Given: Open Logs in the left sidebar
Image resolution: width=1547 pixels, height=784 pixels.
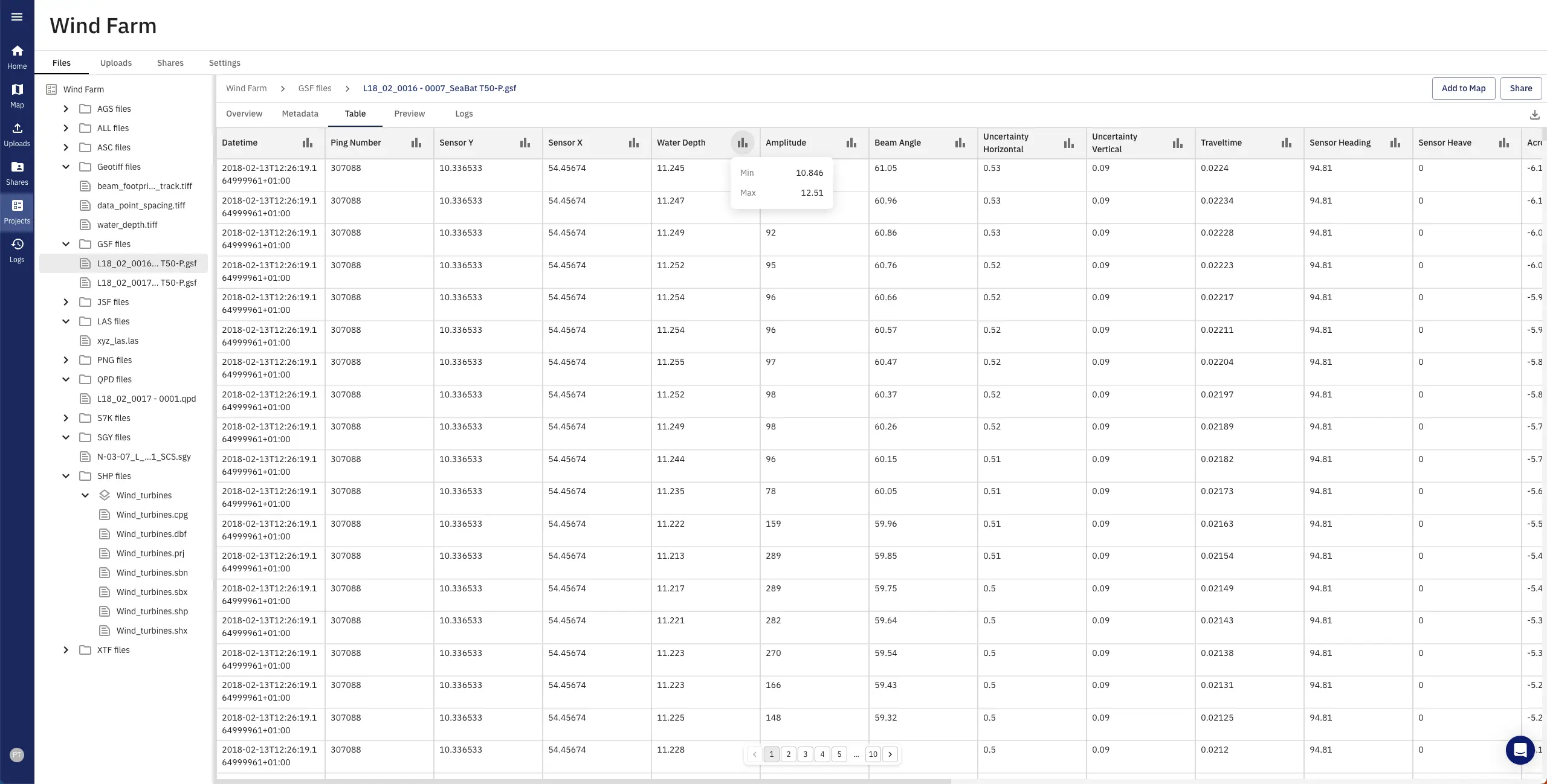Looking at the screenshot, I should pos(17,251).
